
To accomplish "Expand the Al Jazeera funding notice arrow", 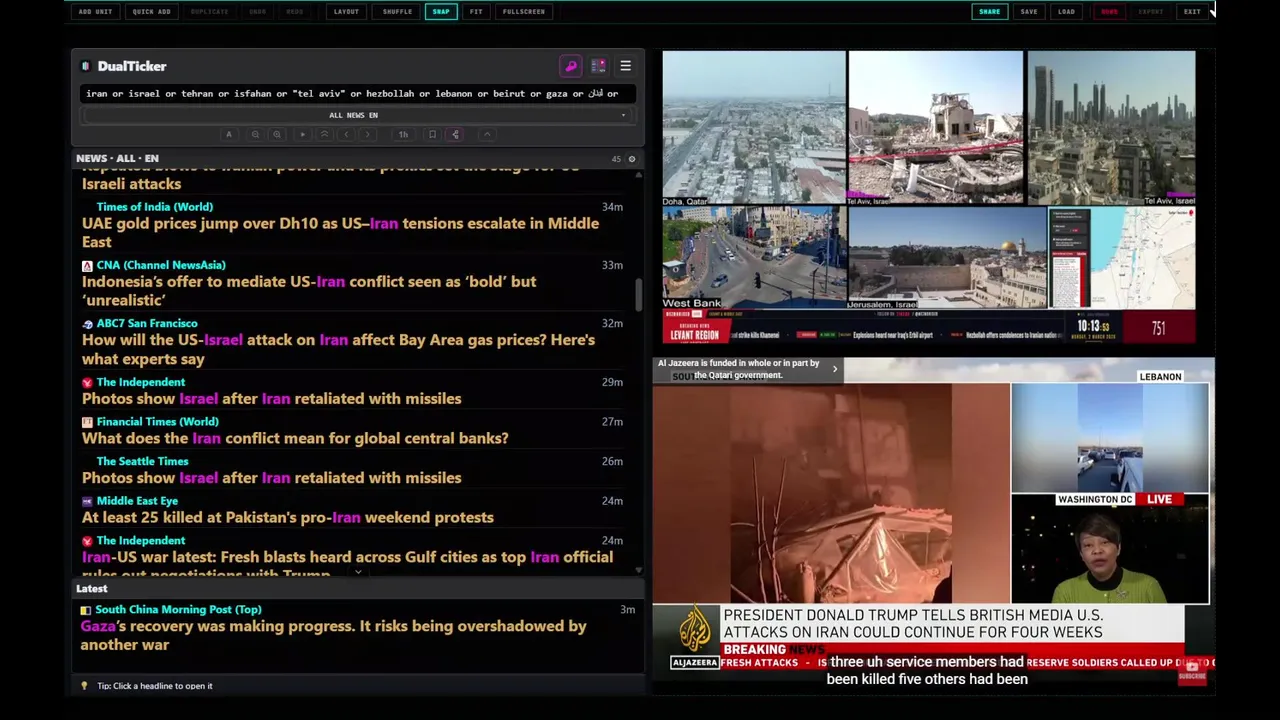I will pos(835,369).
